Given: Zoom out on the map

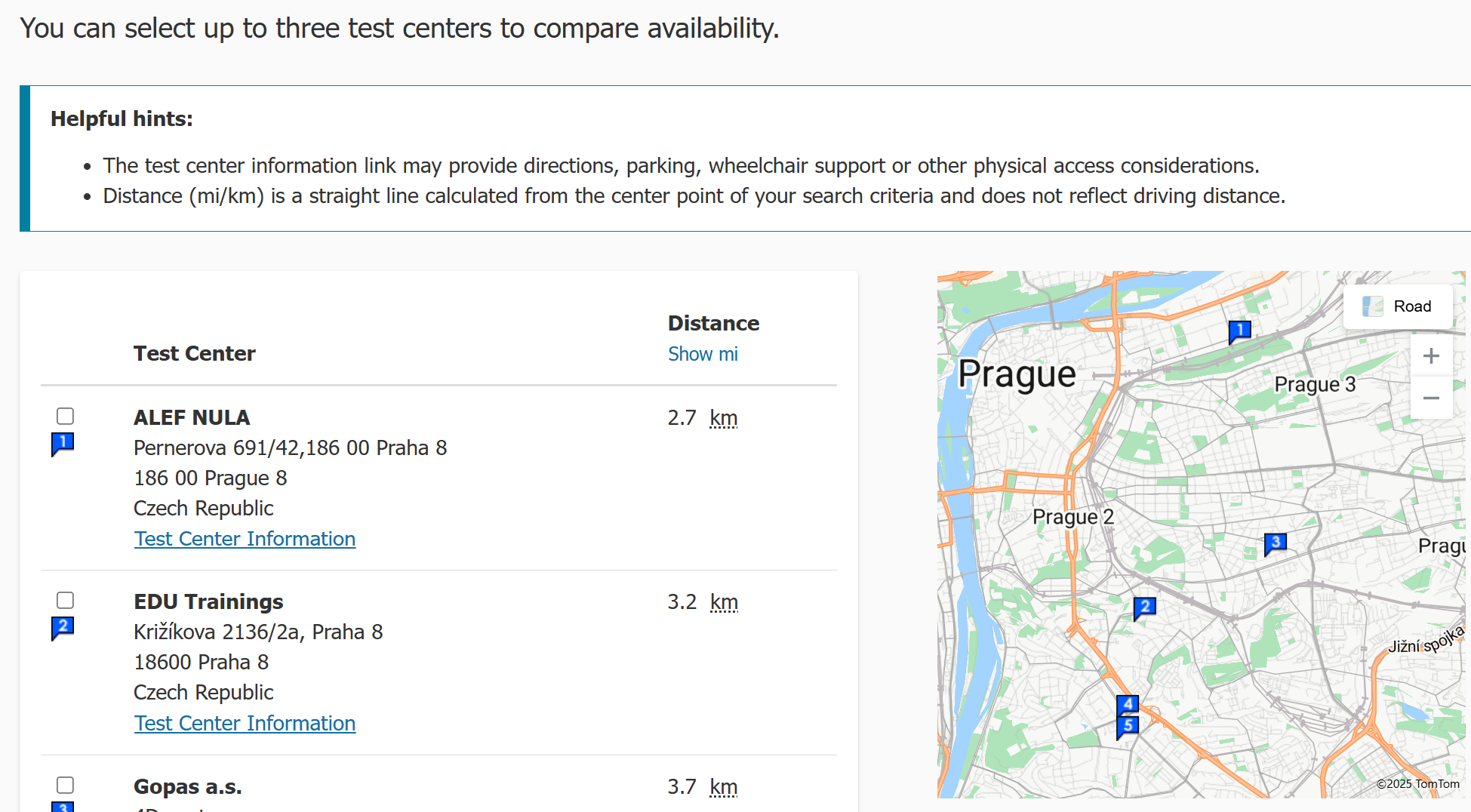Looking at the screenshot, I should tap(1431, 398).
